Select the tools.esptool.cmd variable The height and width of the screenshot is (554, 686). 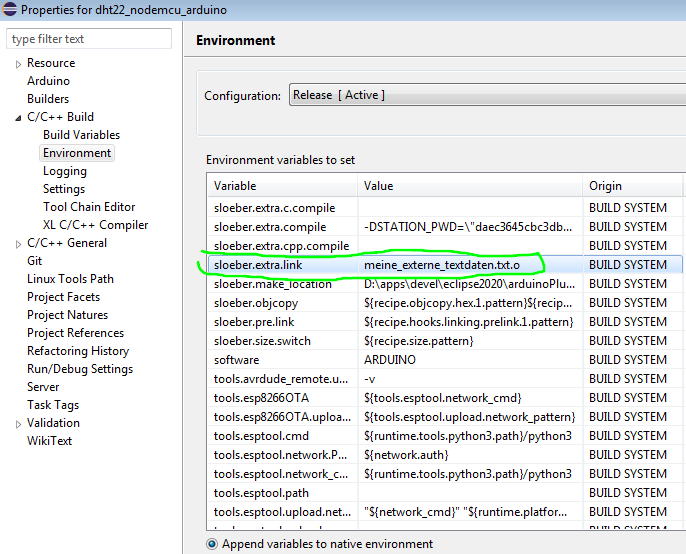261,436
